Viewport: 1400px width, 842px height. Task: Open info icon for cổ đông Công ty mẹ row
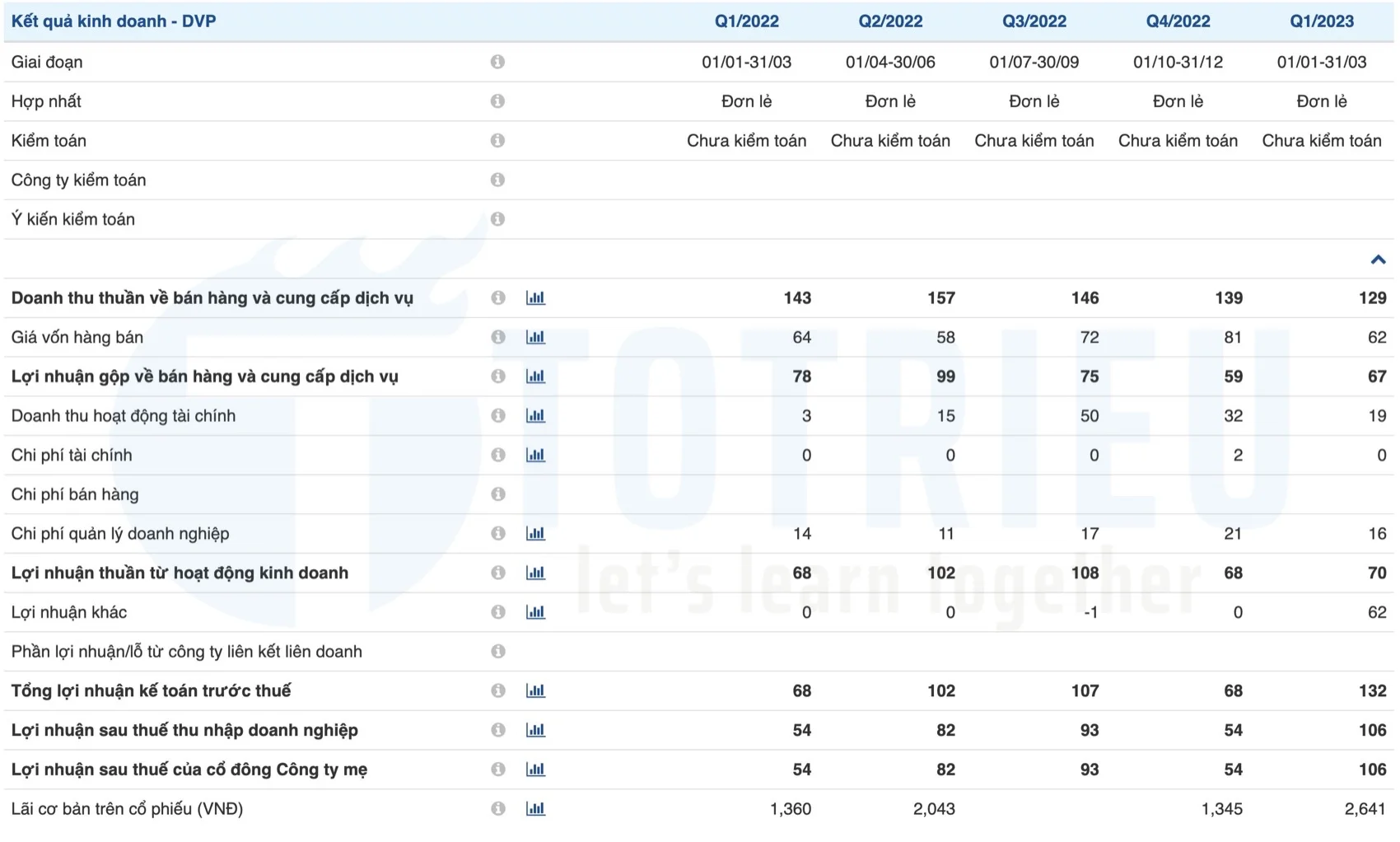[498, 769]
